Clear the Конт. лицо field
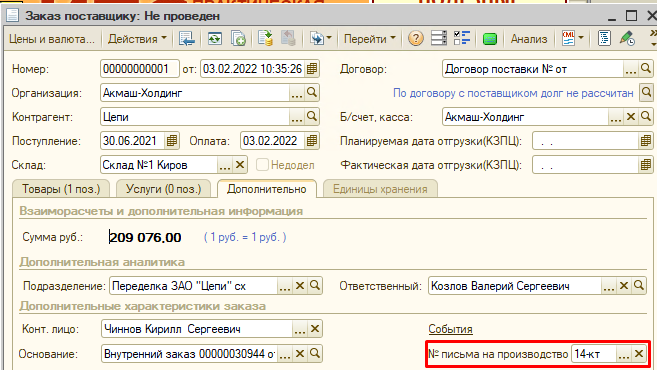 click(315, 329)
